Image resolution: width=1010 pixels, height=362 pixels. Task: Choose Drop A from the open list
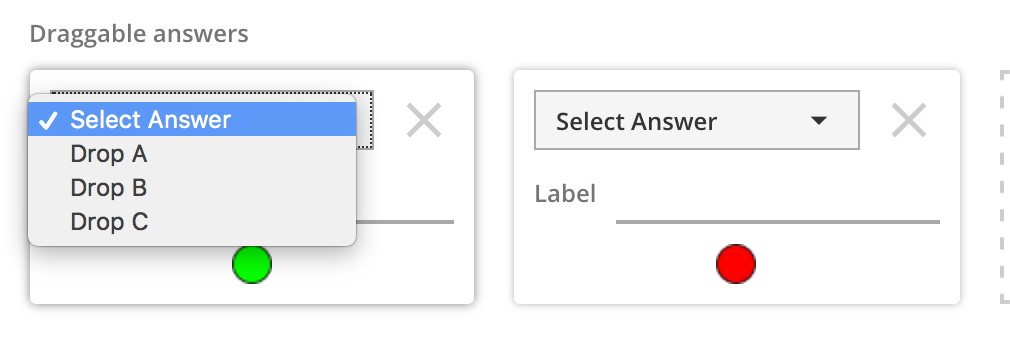tap(192, 154)
